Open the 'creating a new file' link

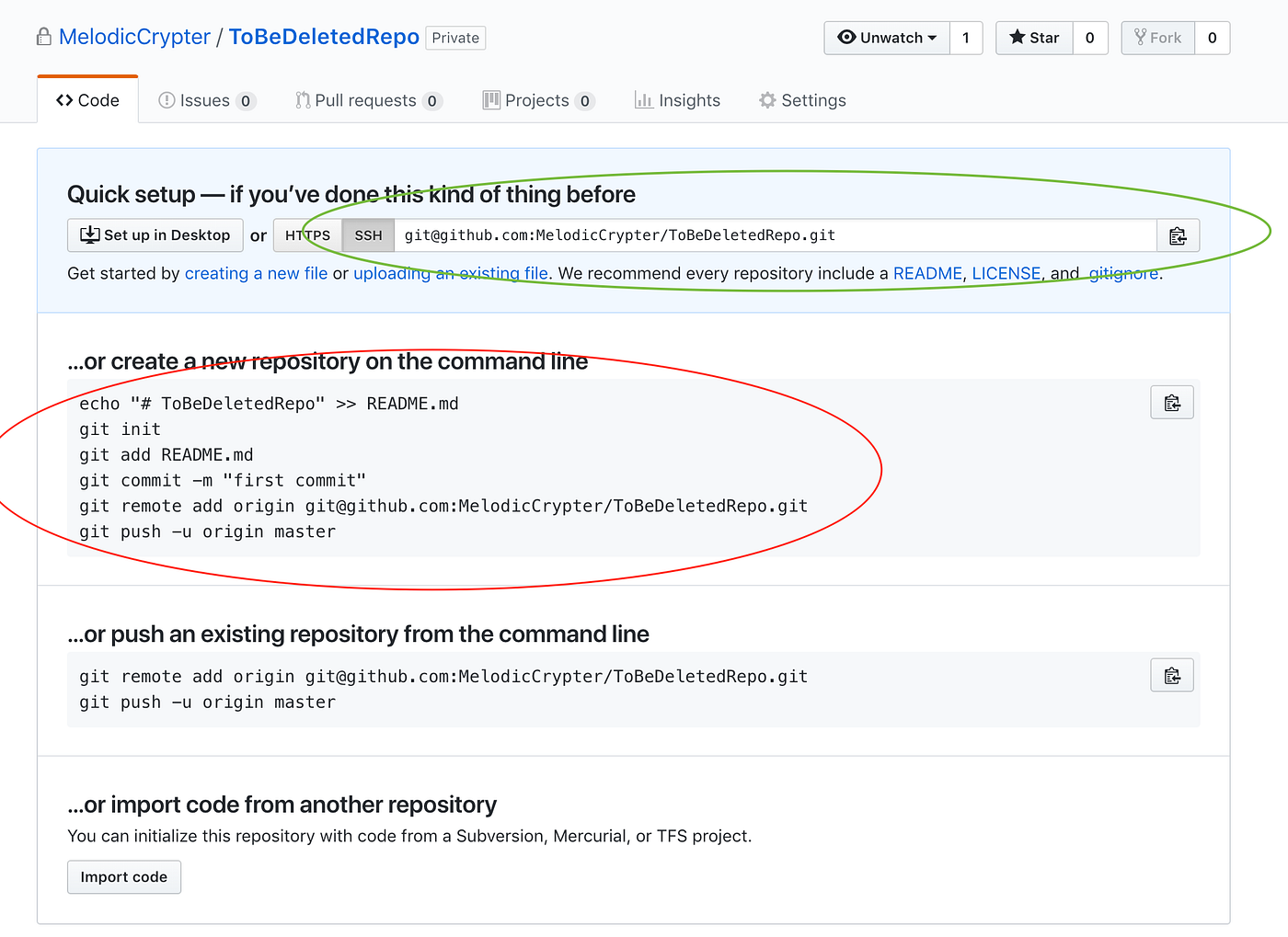click(x=256, y=273)
